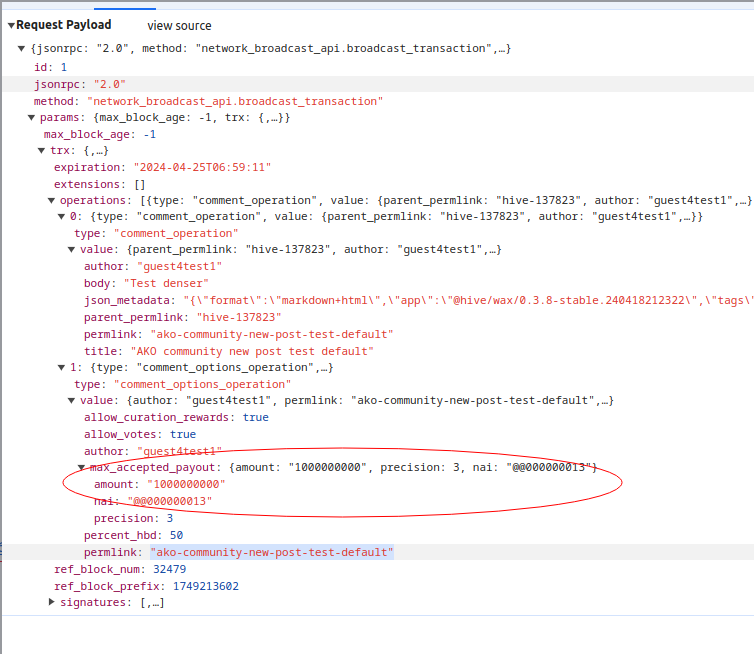
Task: Select the ref_block_prefix value
Action: pyautogui.click(x=205, y=586)
